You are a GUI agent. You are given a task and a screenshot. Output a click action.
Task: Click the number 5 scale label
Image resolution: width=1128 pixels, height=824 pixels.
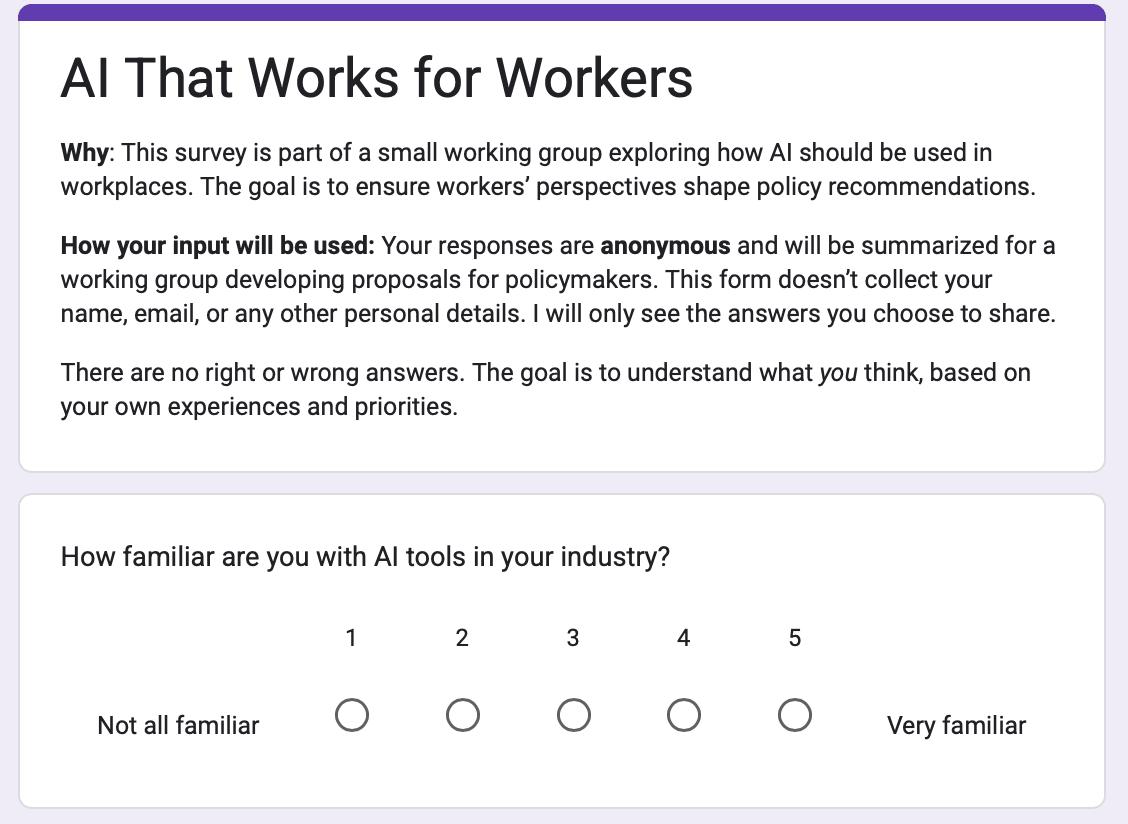coord(794,638)
